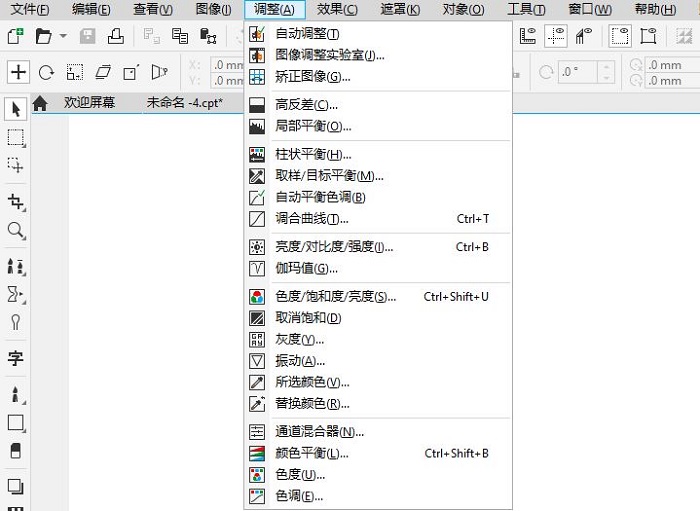Choose 柱状平衡(H) menu item
Viewport: 700px width, 511px height.
(378, 154)
